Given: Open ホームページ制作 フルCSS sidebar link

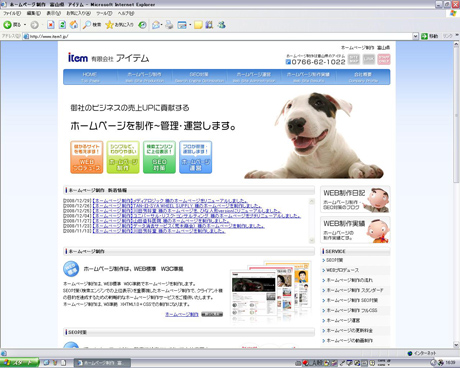Looking at the screenshot, I should (x=351, y=310).
